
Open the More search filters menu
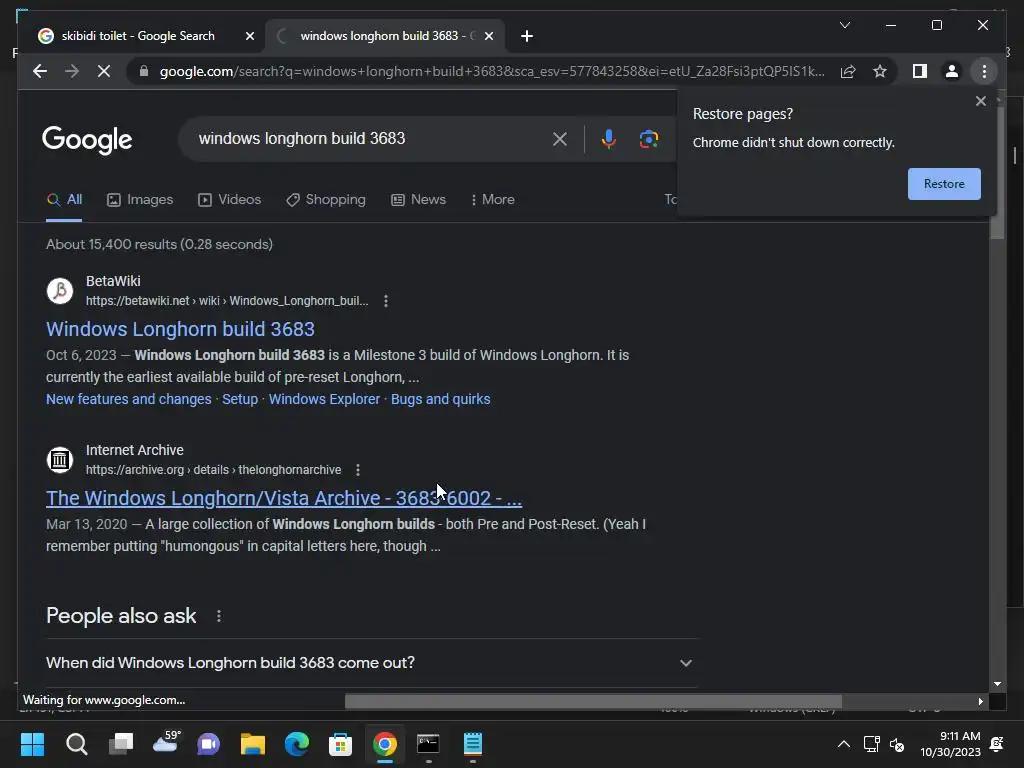point(492,199)
